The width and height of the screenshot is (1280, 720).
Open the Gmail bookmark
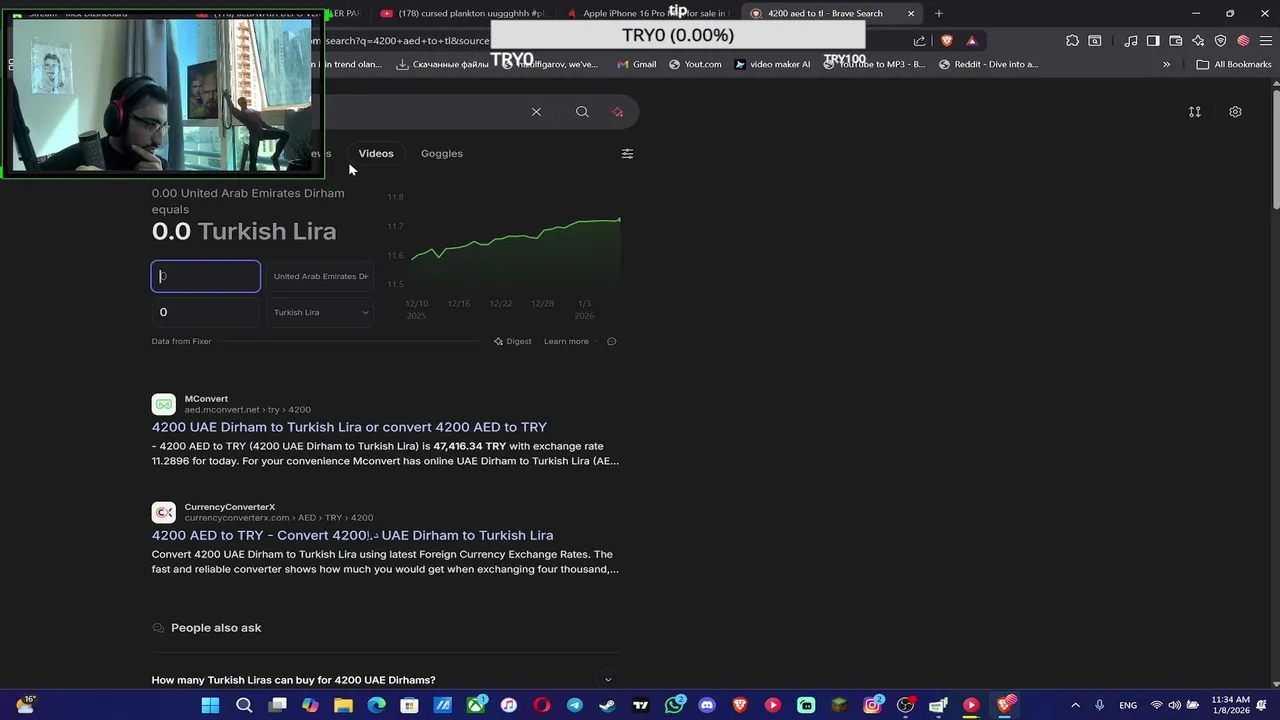click(x=637, y=64)
